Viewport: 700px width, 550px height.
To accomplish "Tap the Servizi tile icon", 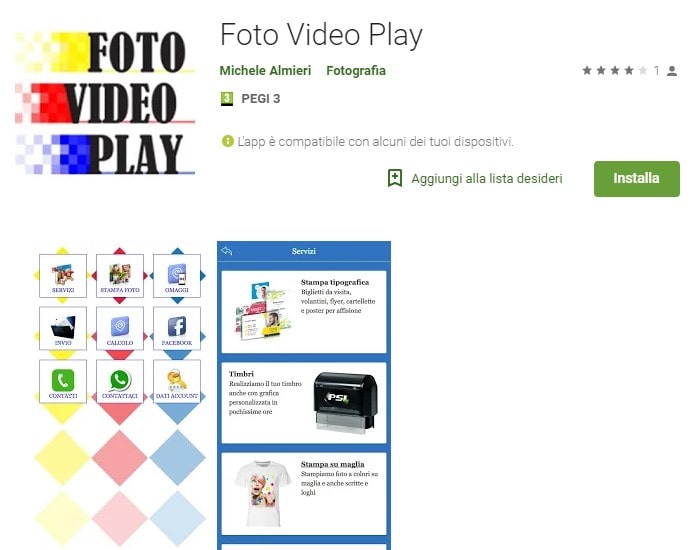I will pos(63,274).
